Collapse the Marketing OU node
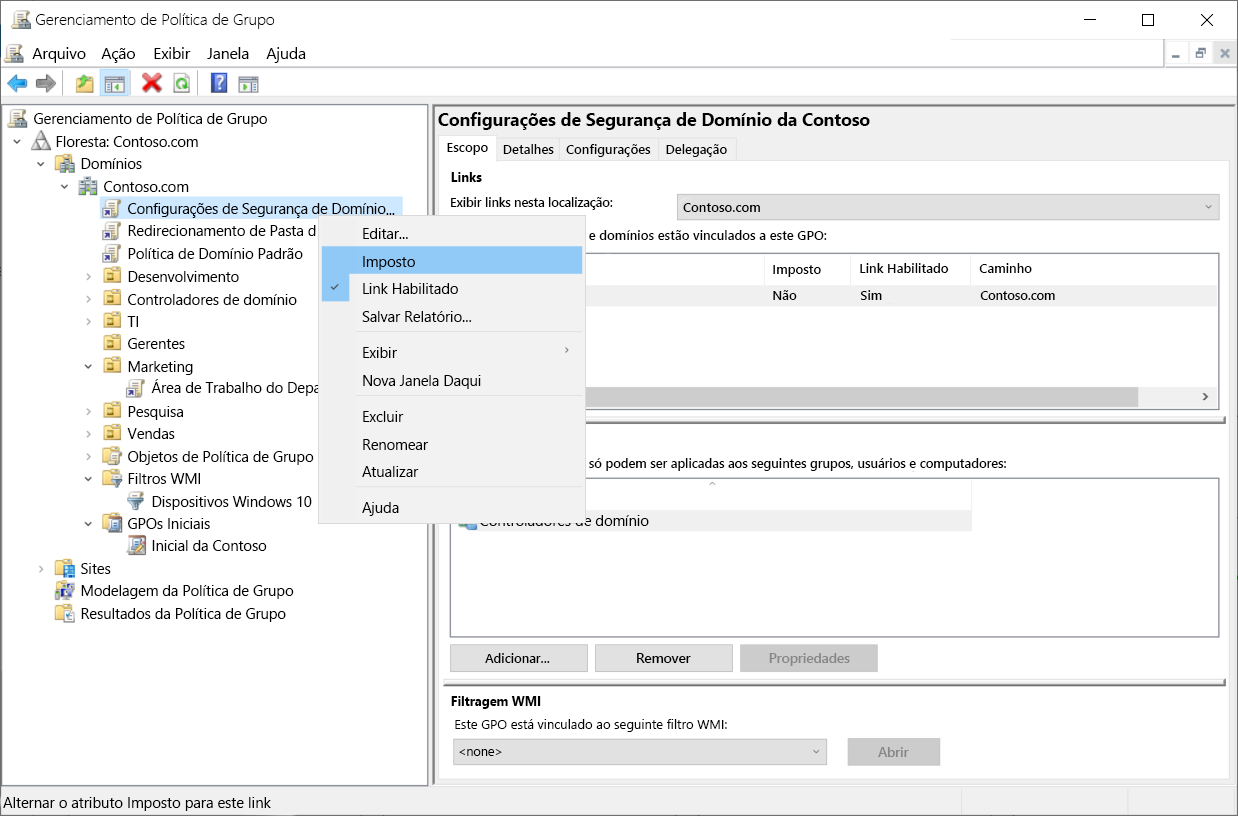 coord(88,366)
